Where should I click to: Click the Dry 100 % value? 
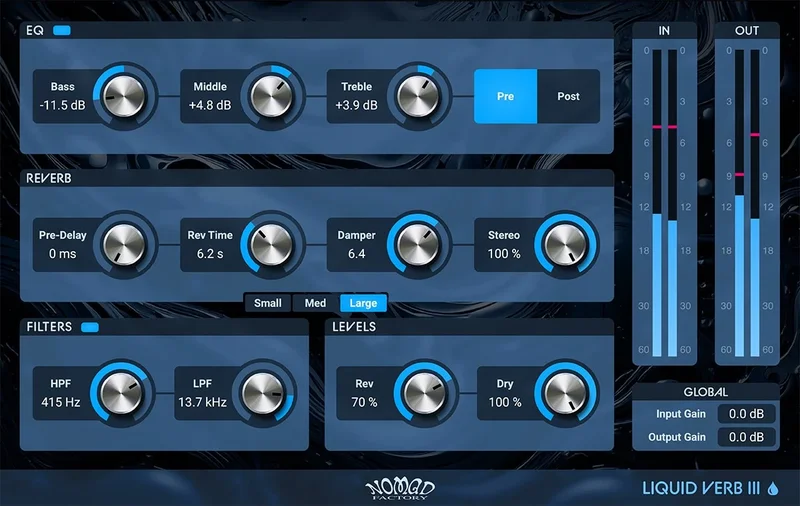(x=505, y=402)
